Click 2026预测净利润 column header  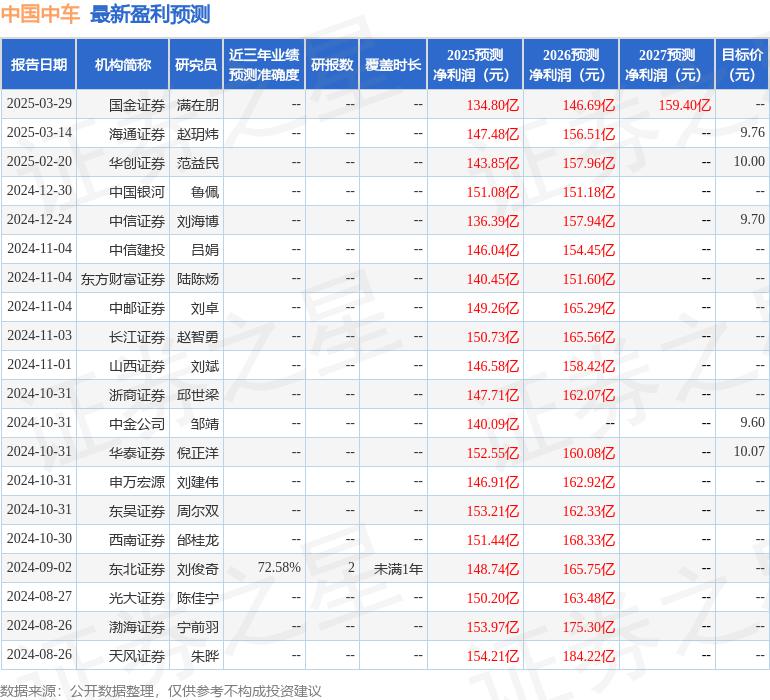[571, 64]
